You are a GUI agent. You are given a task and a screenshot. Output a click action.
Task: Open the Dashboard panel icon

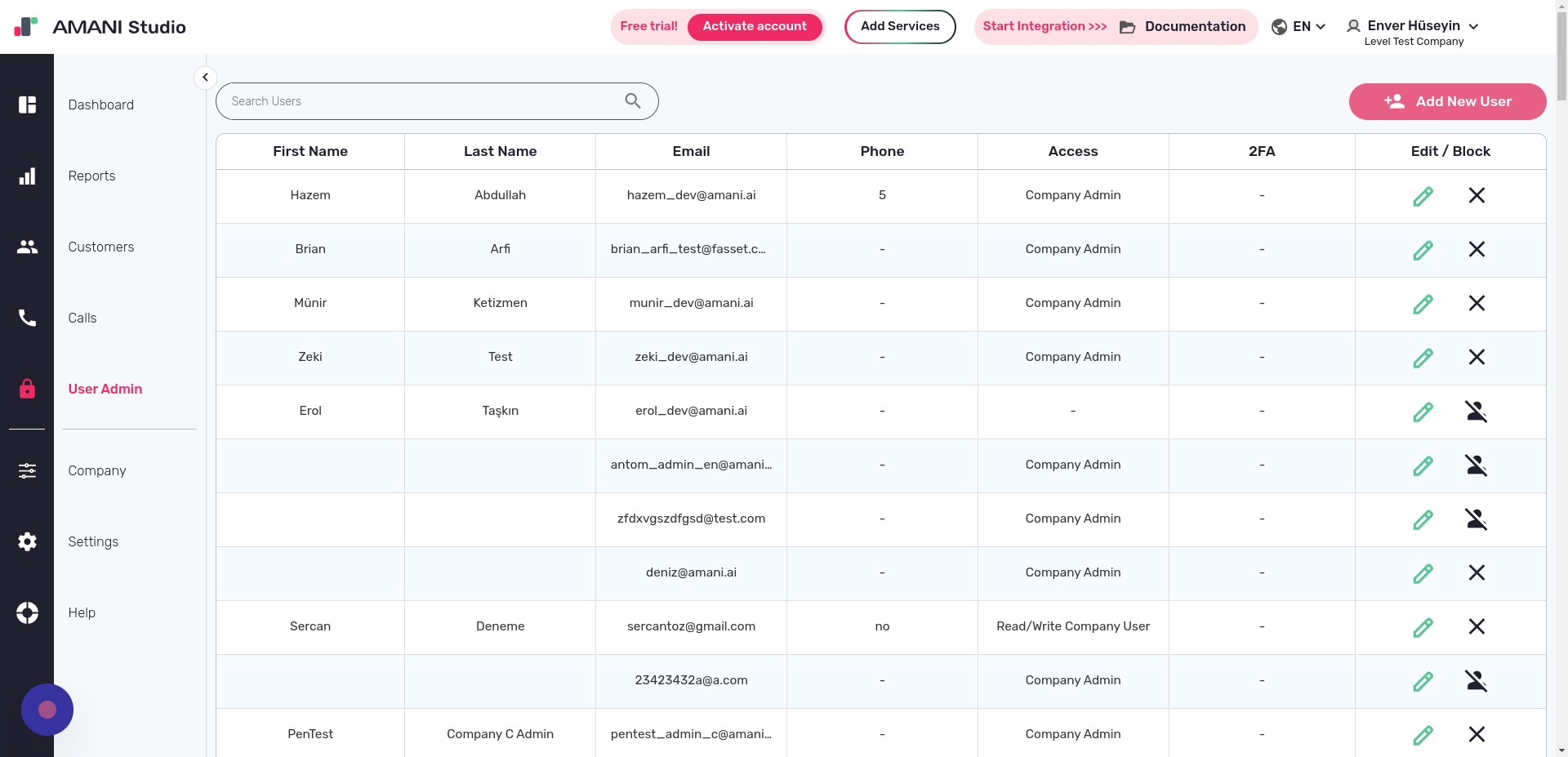[x=28, y=105]
